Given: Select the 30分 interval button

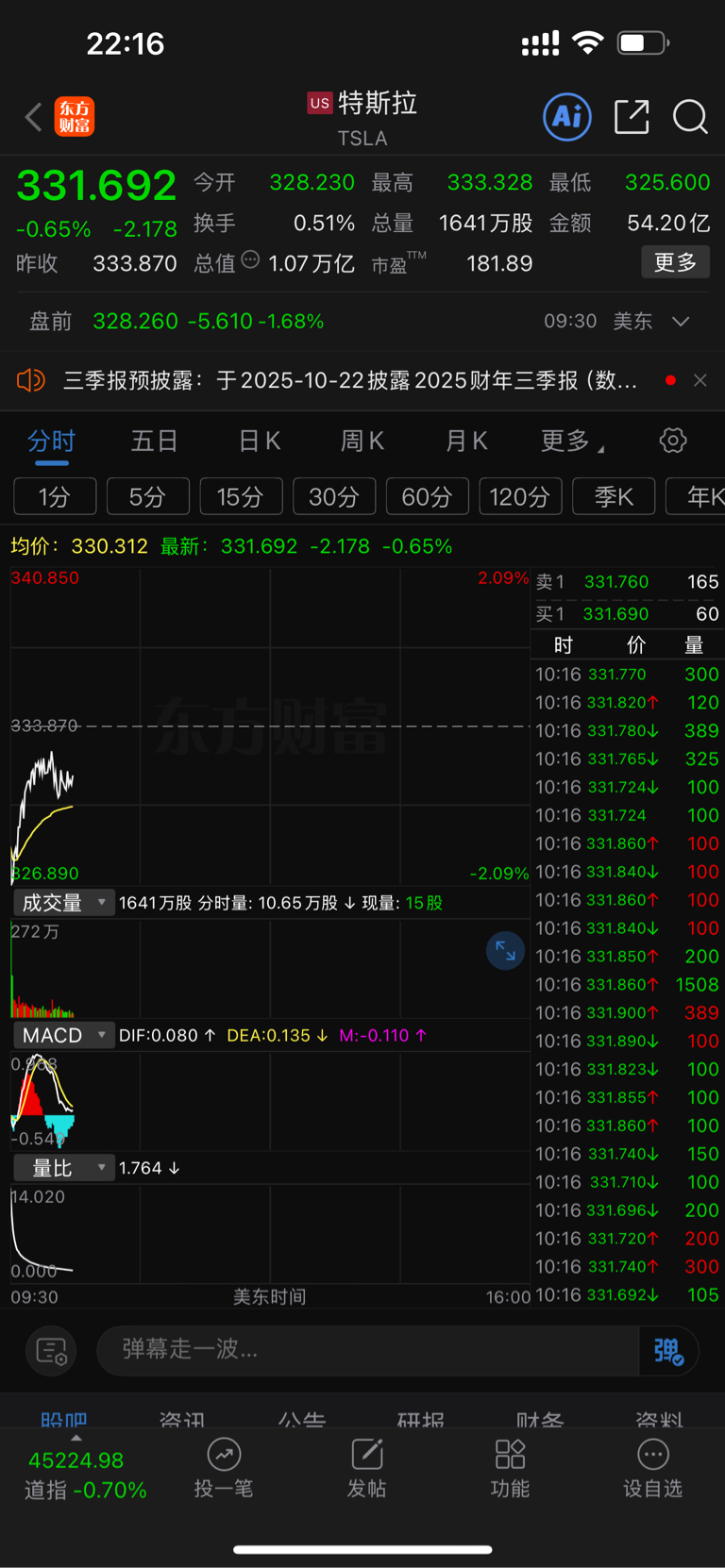Looking at the screenshot, I should pyautogui.click(x=334, y=496).
